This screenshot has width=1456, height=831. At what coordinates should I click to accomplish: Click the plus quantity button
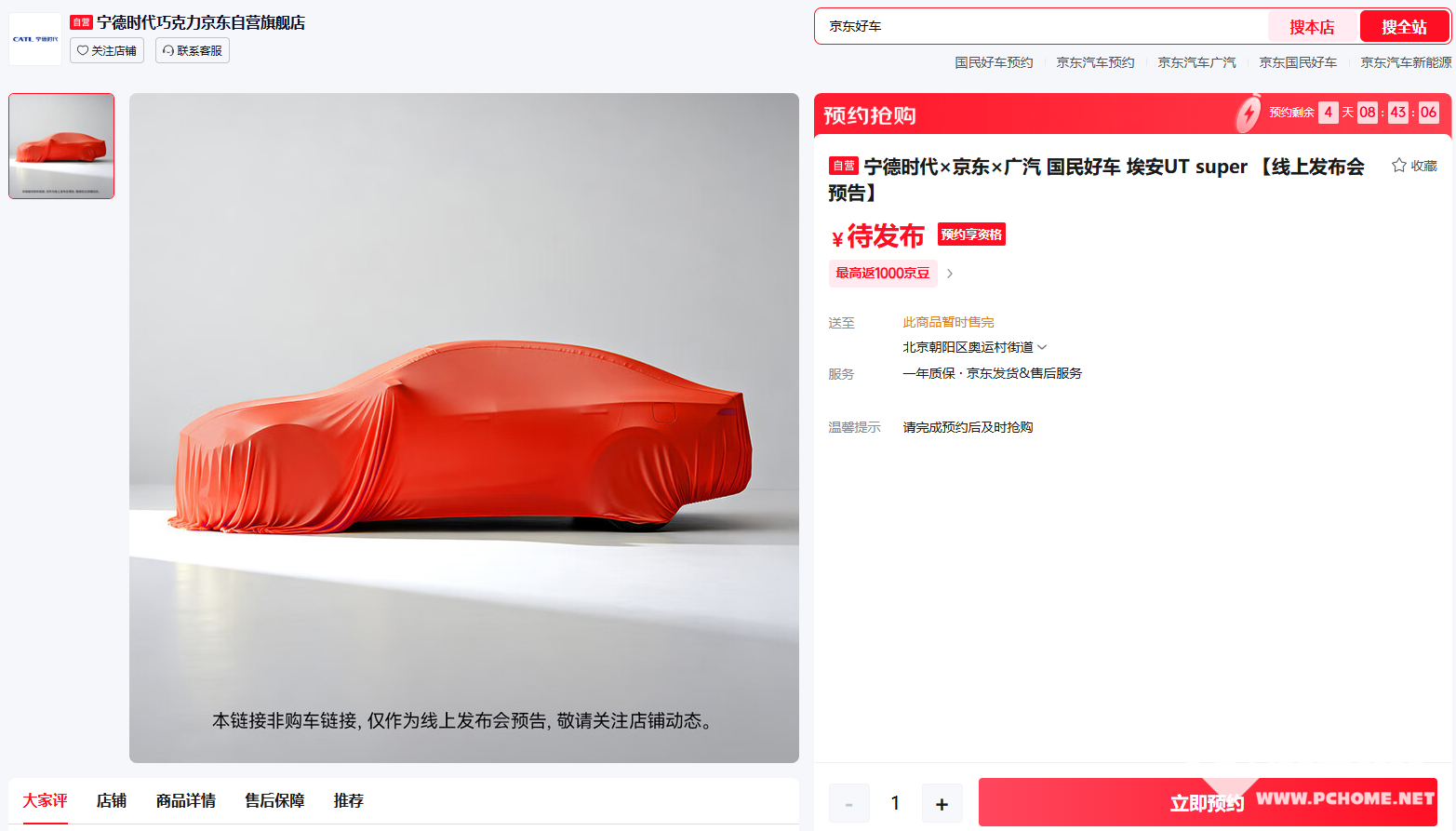[x=942, y=803]
